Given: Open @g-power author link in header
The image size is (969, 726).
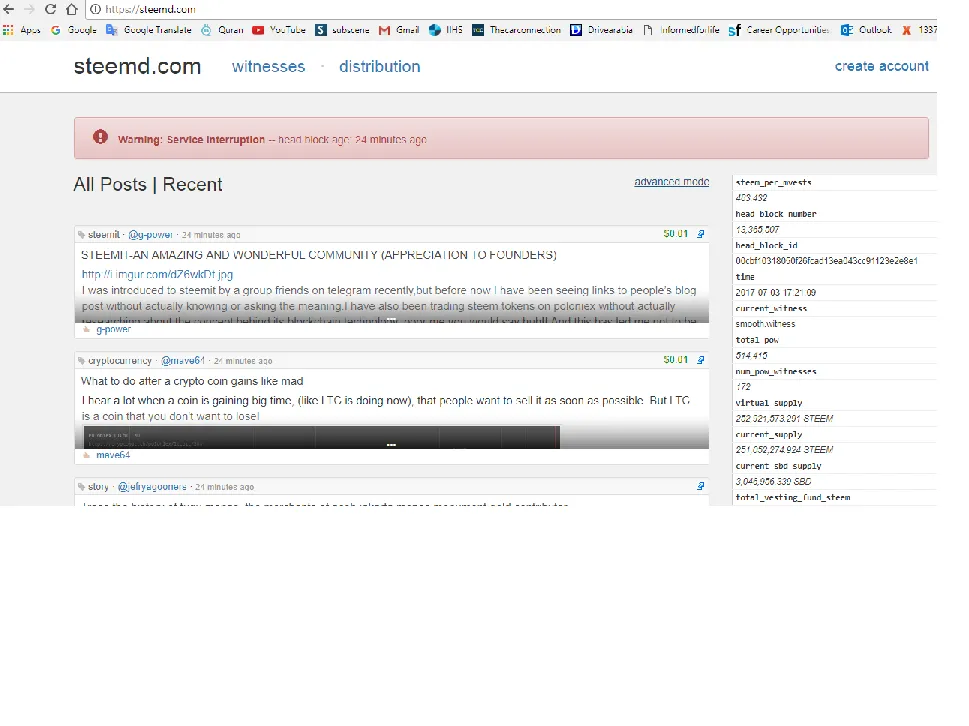Looking at the screenshot, I should point(150,235).
